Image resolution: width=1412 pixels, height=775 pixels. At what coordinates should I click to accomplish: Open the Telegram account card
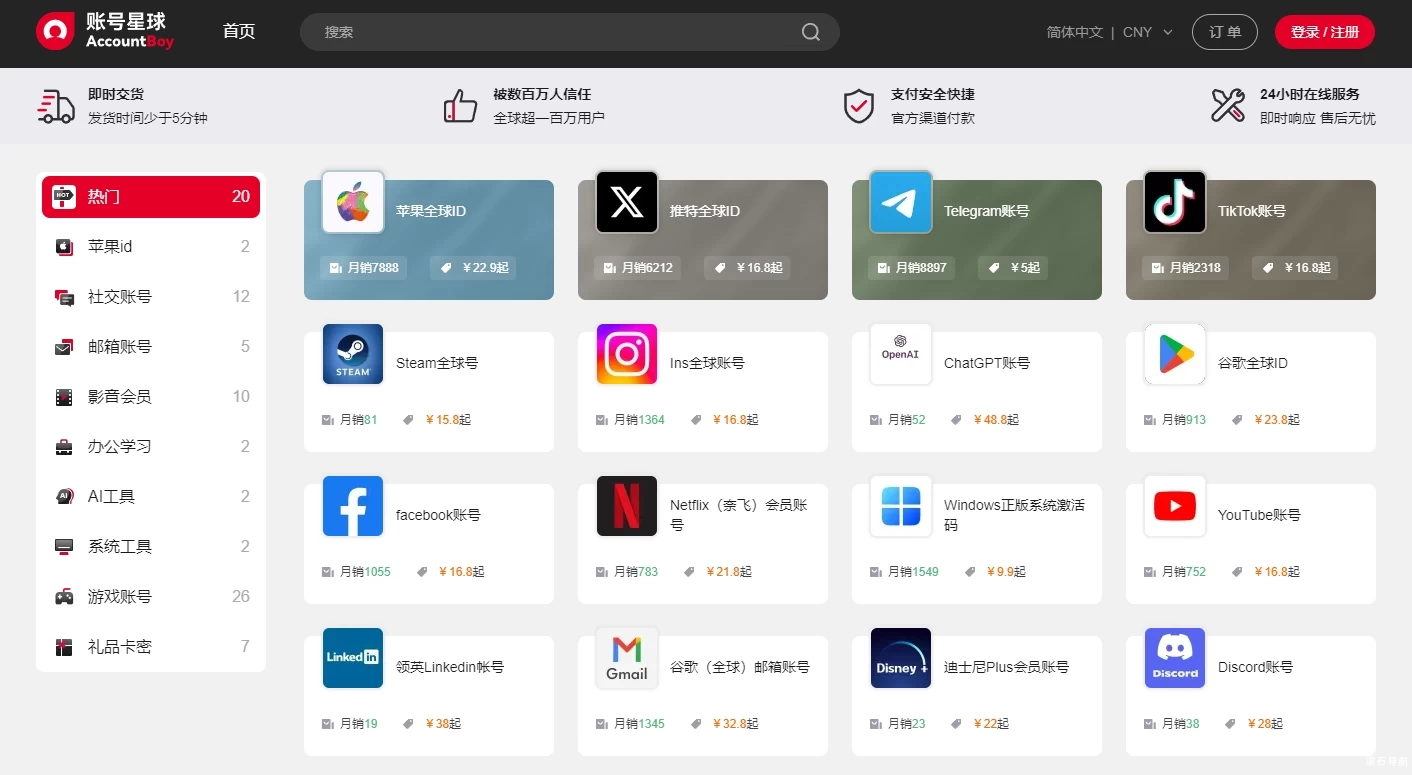click(976, 240)
